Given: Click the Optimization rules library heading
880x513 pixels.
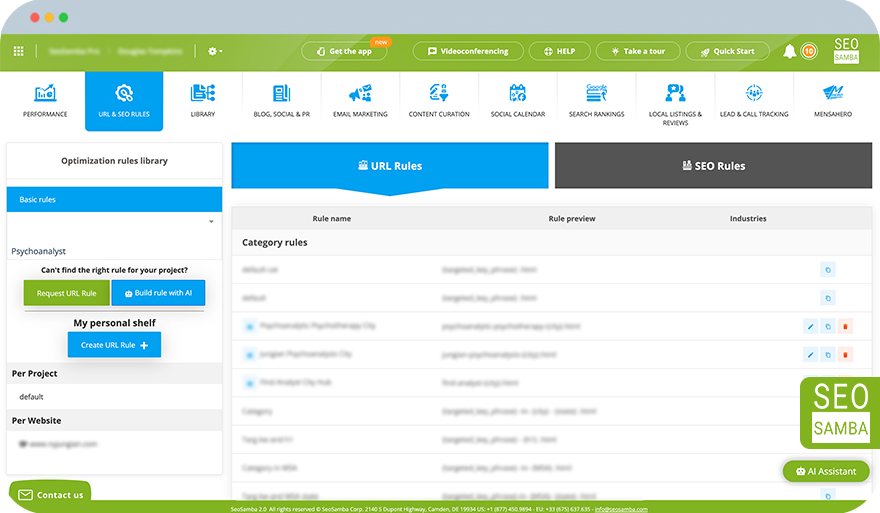Looking at the screenshot, I should click(x=114, y=161).
